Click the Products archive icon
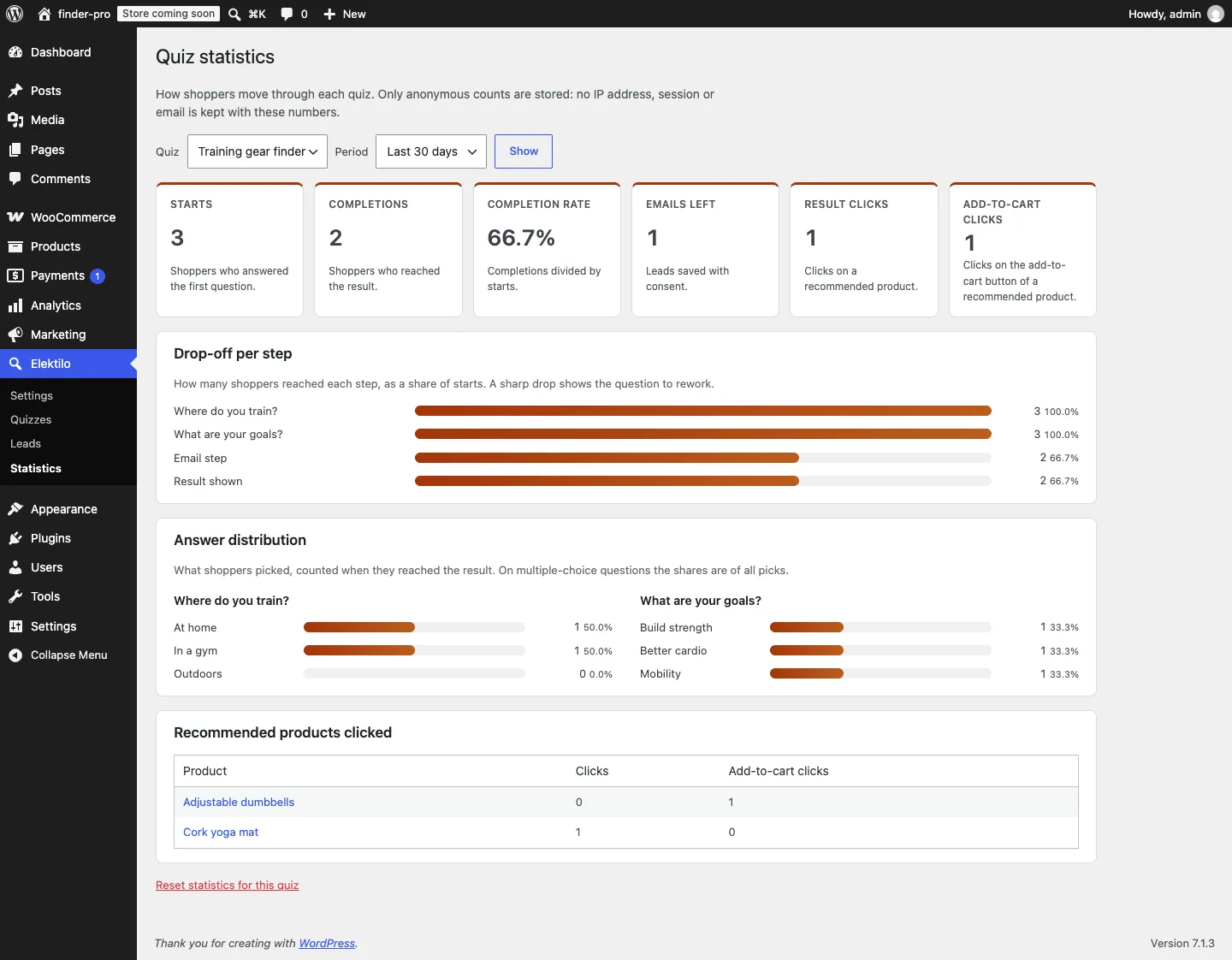 click(x=15, y=246)
